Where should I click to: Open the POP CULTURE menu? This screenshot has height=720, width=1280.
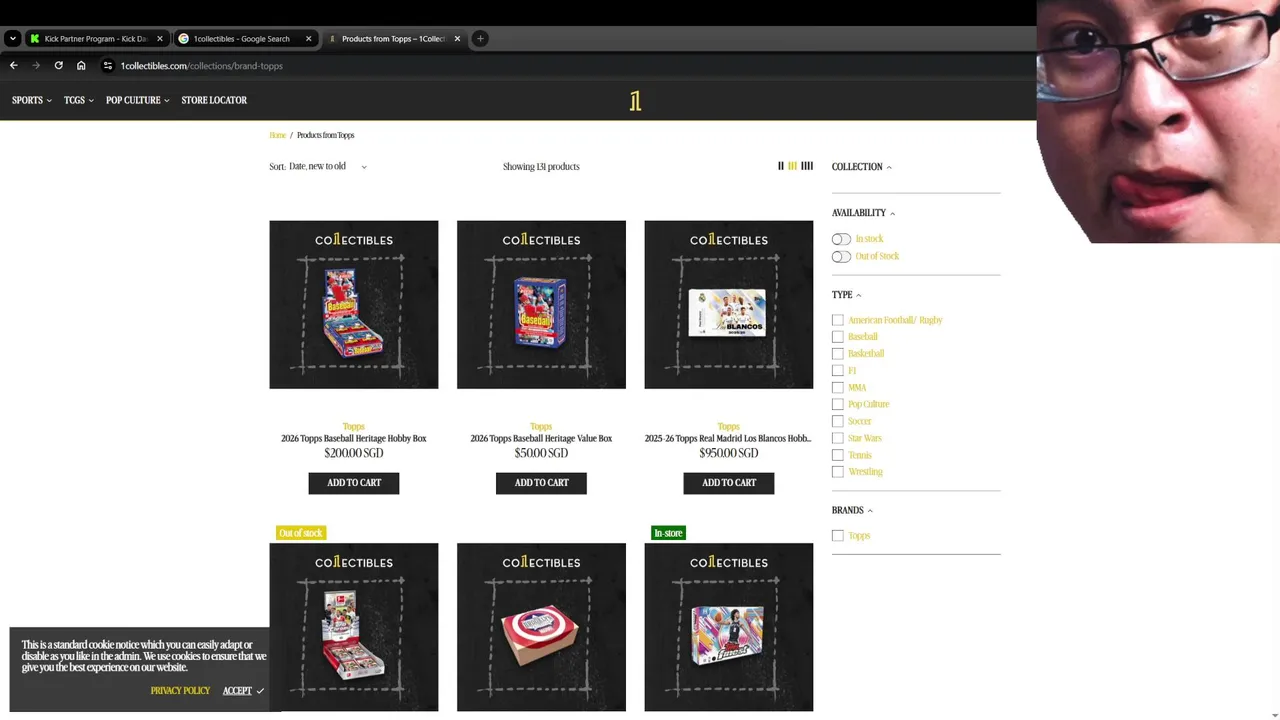pos(138,100)
